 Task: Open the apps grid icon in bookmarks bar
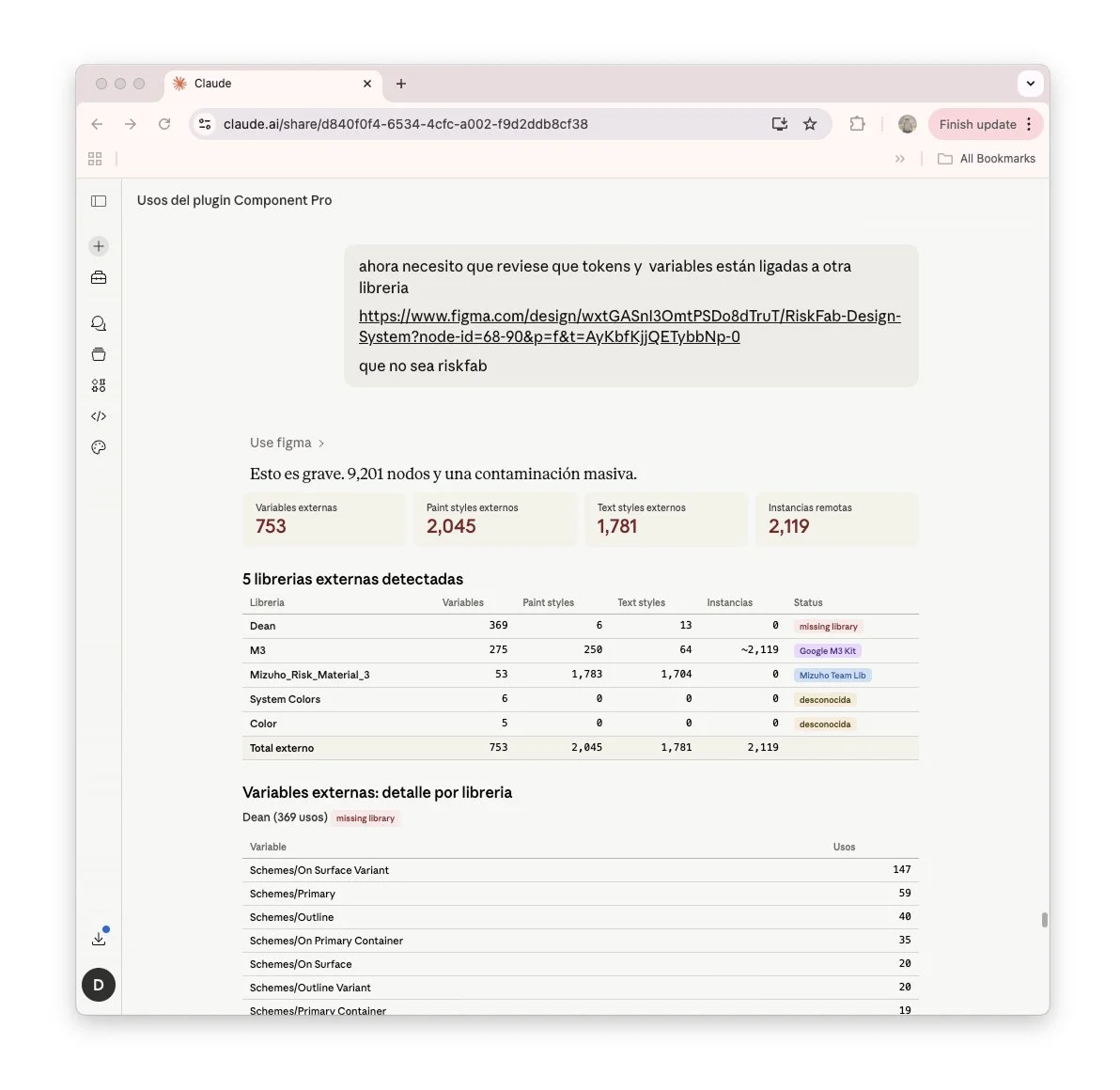pos(95,159)
